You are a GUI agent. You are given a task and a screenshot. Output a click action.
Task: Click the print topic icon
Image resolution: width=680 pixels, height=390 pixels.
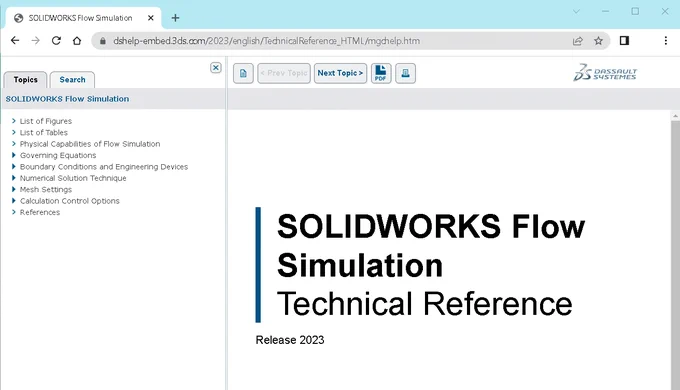click(x=405, y=73)
